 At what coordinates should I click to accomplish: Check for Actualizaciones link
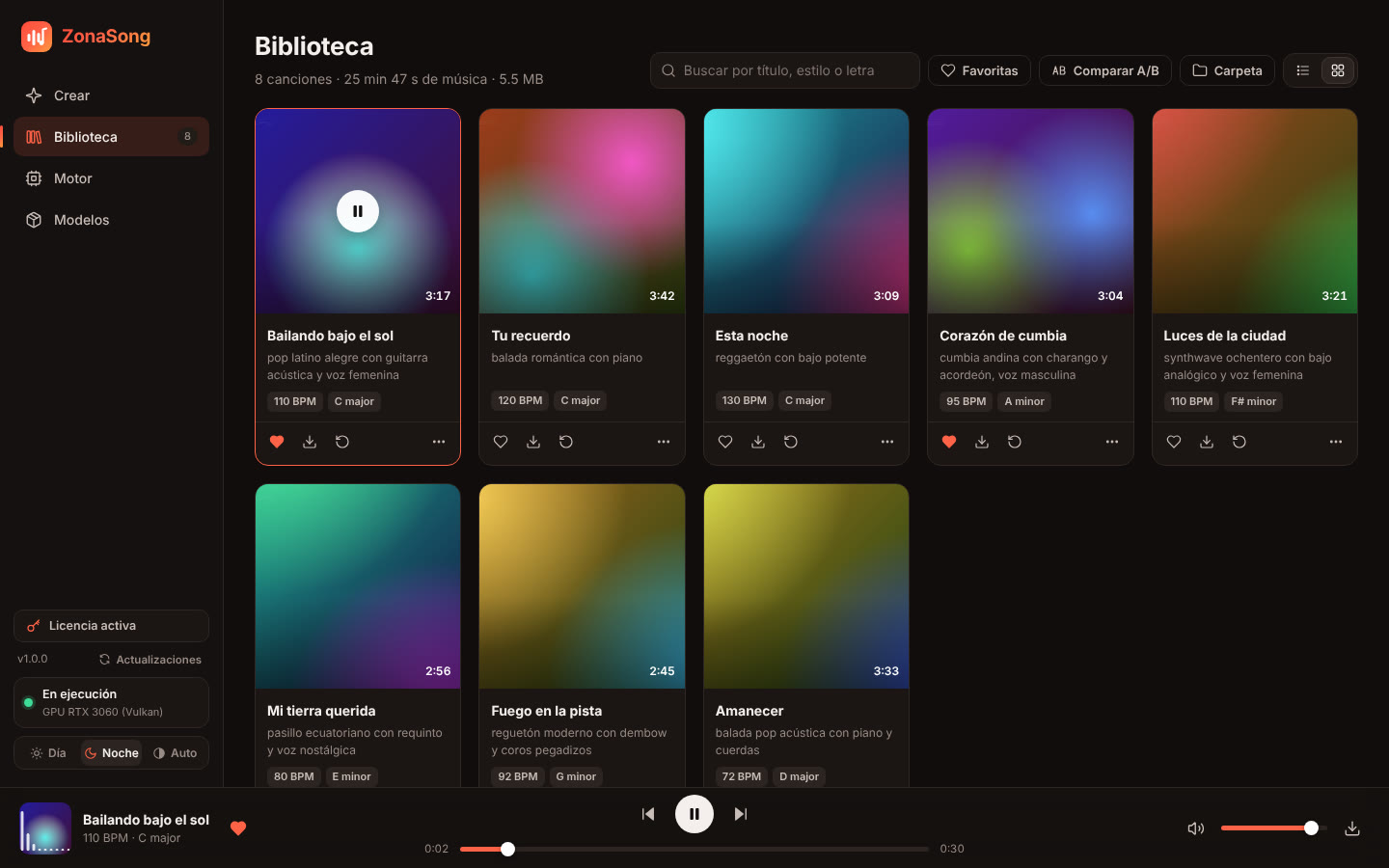[x=150, y=660]
